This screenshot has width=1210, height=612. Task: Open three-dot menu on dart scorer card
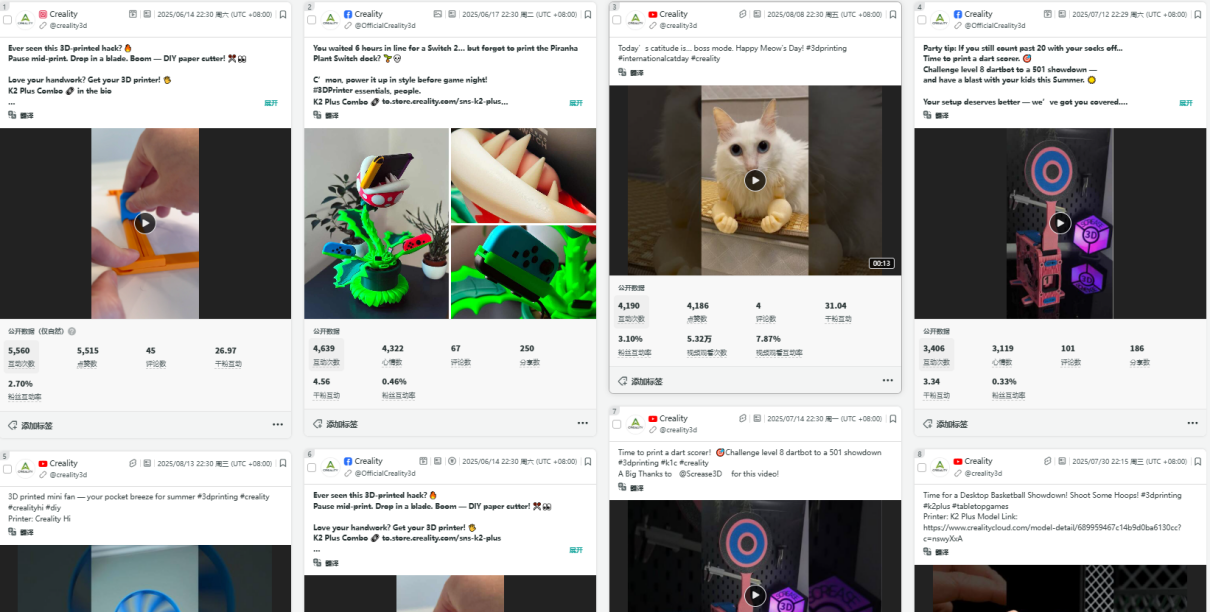coord(1192,423)
